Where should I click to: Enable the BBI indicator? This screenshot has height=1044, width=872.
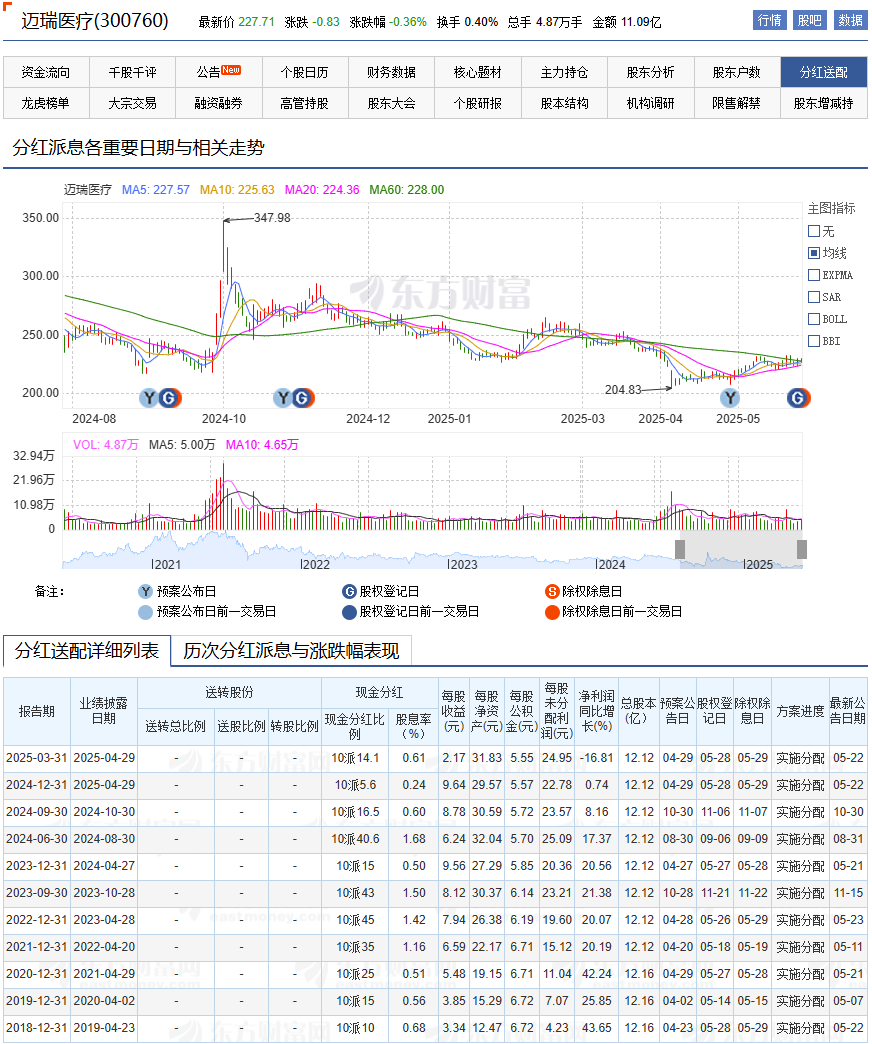pos(813,341)
